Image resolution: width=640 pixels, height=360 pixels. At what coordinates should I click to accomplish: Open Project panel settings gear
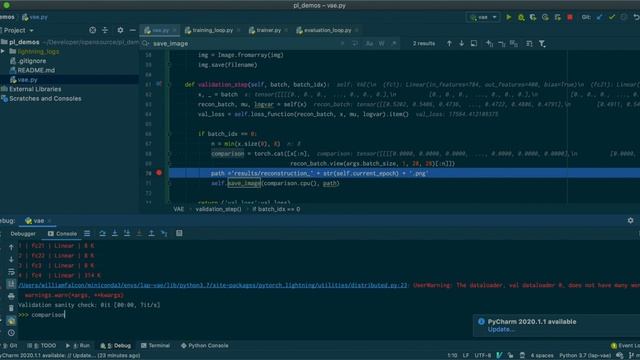pyautogui.click(x=120, y=30)
